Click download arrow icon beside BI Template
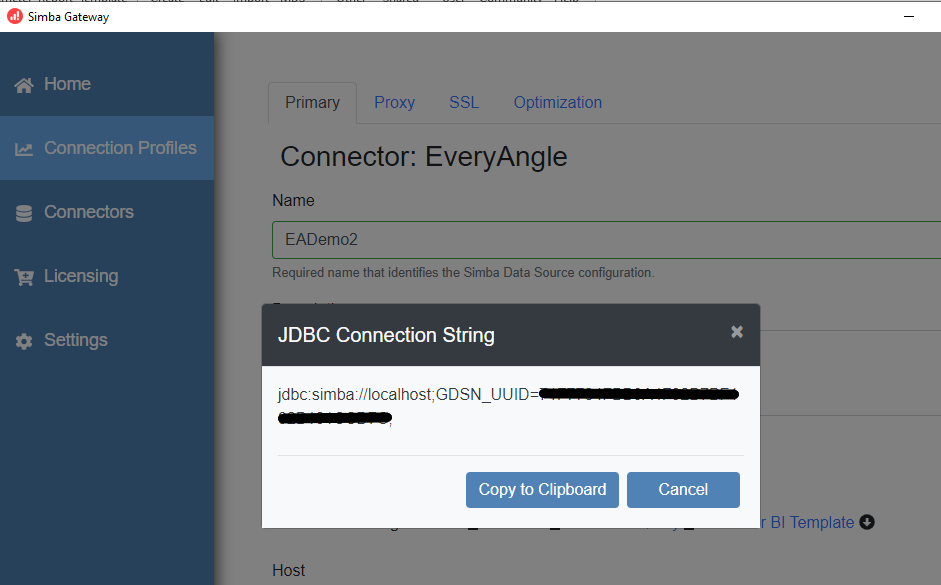The height and width of the screenshot is (585, 941). click(867, 522)
